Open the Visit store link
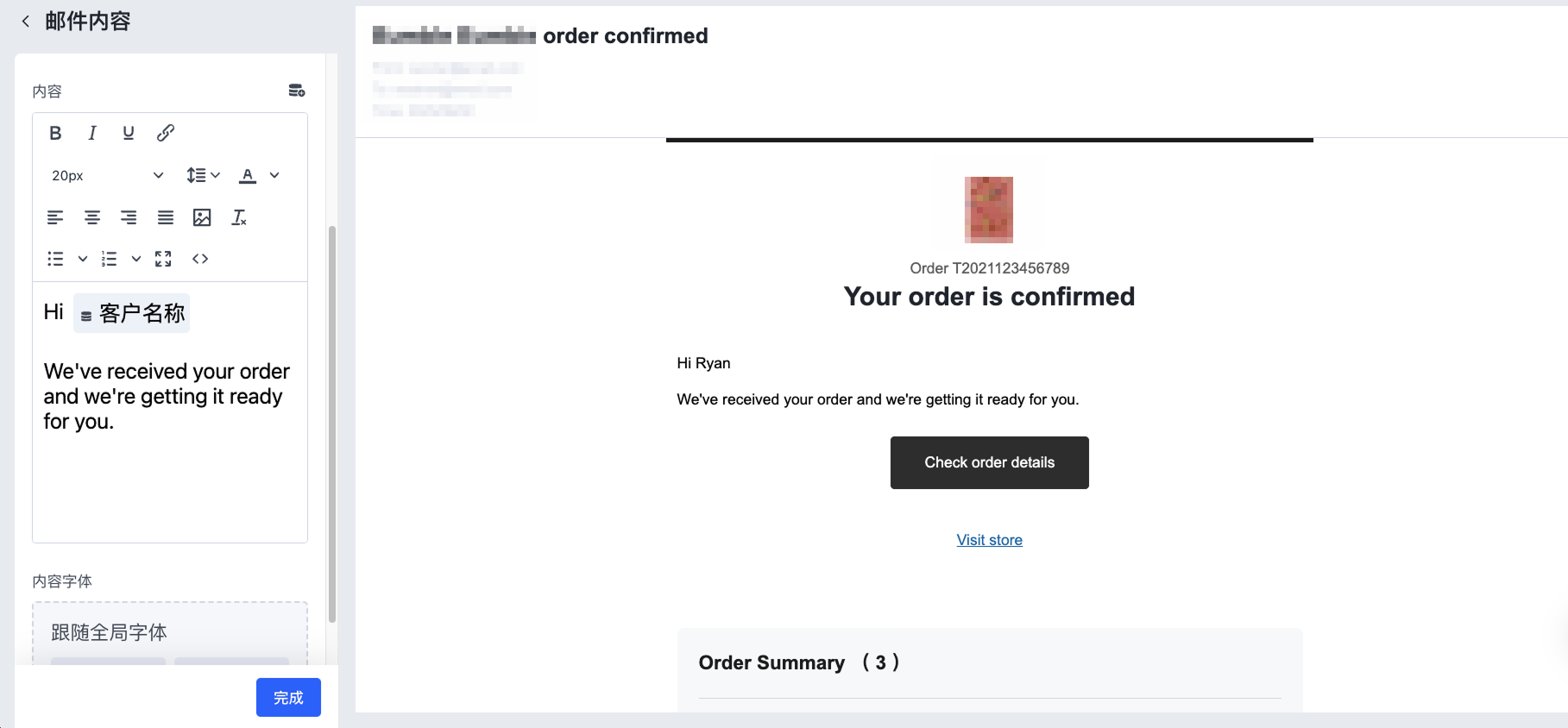 click(990, 540)
